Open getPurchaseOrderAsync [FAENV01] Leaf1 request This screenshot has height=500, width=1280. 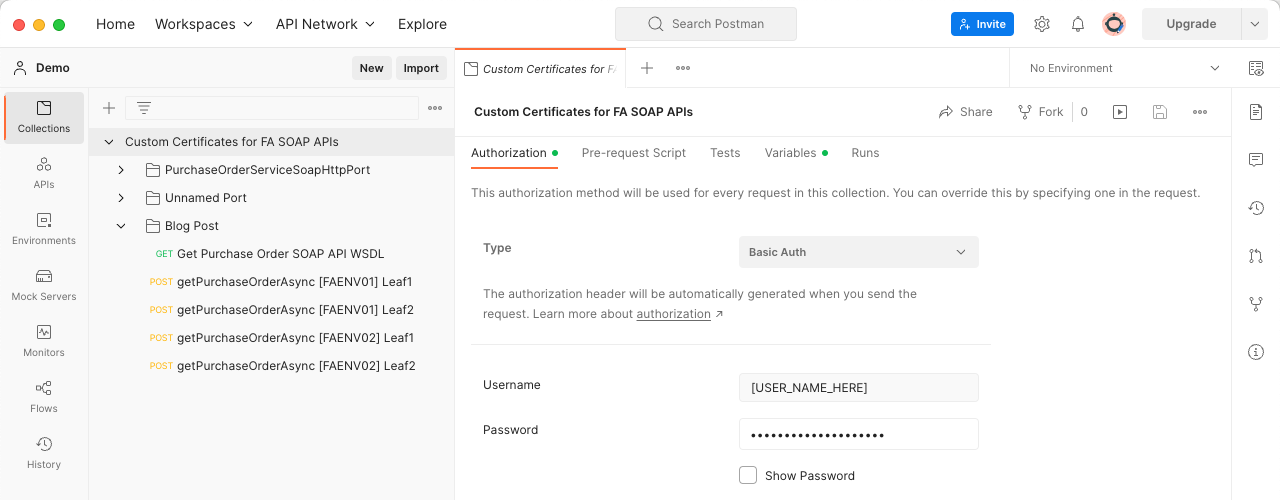click(270, 282)
